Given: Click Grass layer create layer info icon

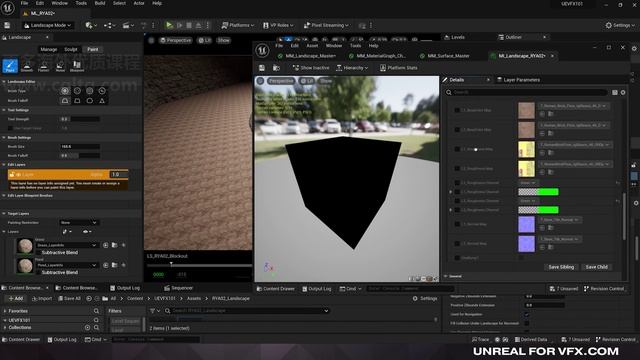Looking at the screenshot, I should pyautogui.click(x=106, y=245).
